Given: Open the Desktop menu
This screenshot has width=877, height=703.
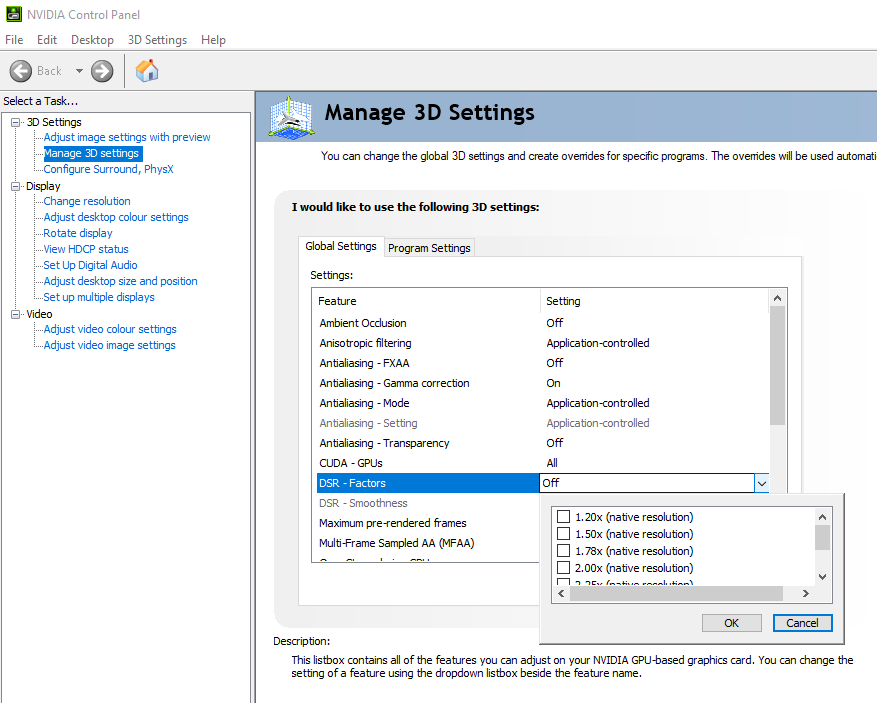Looking at the screenshot, I should (92, 40).
